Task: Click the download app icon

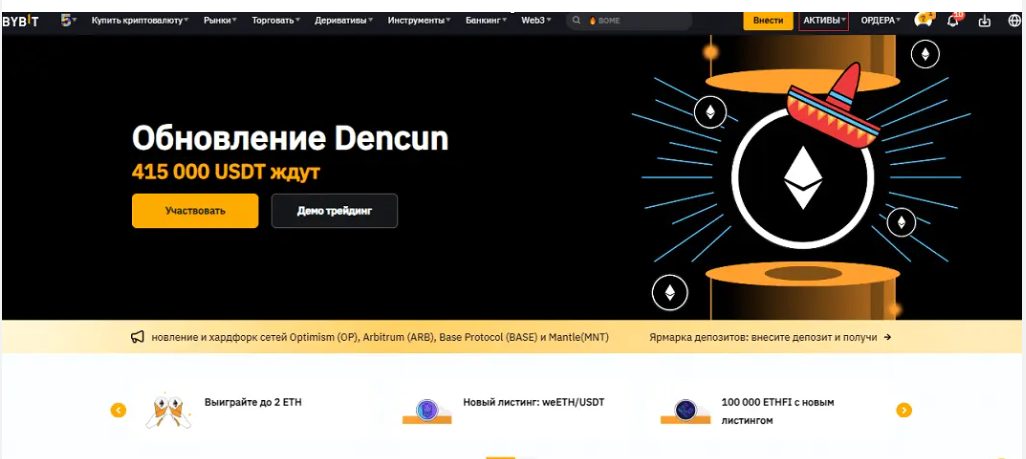Action: click(x=984, y=21)
